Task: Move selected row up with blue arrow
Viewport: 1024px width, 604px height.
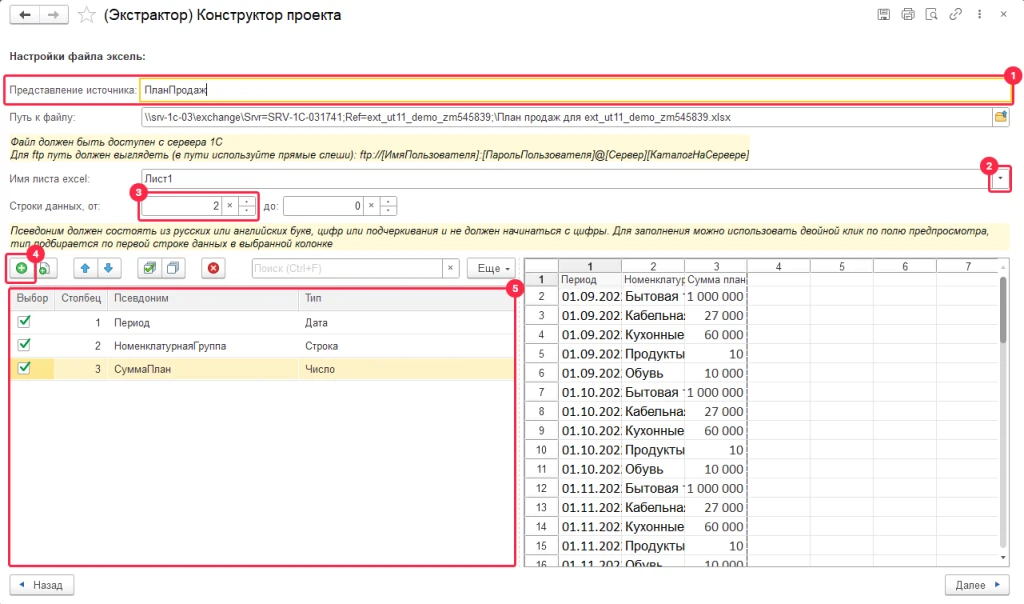Action: (x=87, y=268)
